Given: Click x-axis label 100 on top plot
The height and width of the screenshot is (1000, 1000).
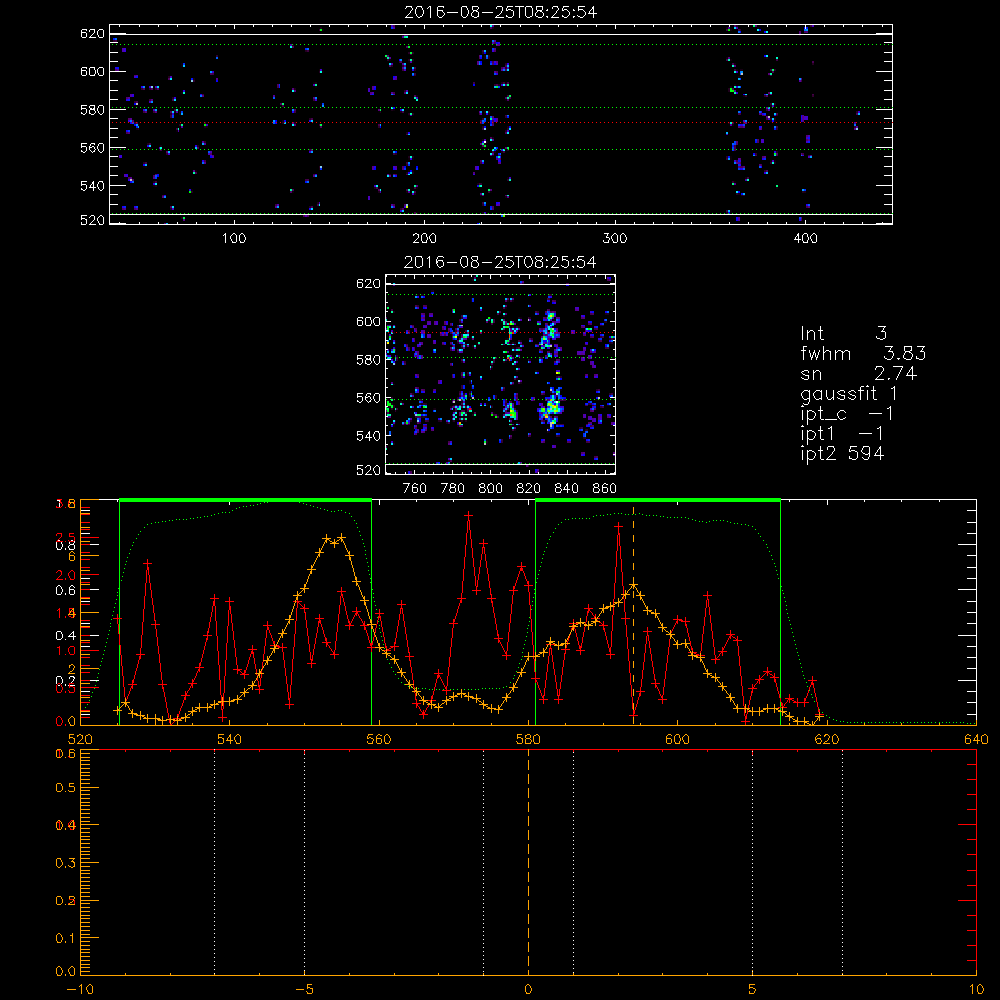Looking at the screenshot, I should tap(234, 239).
